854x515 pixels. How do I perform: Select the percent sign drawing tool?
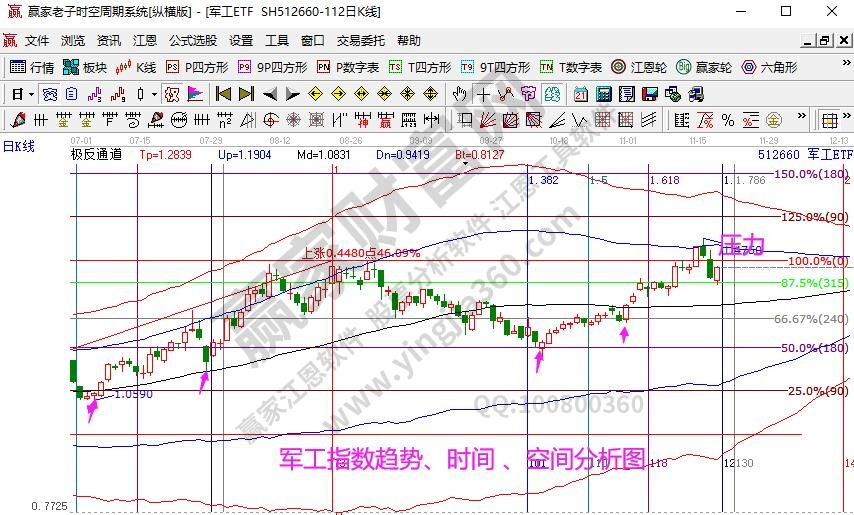tap(727, 120)
